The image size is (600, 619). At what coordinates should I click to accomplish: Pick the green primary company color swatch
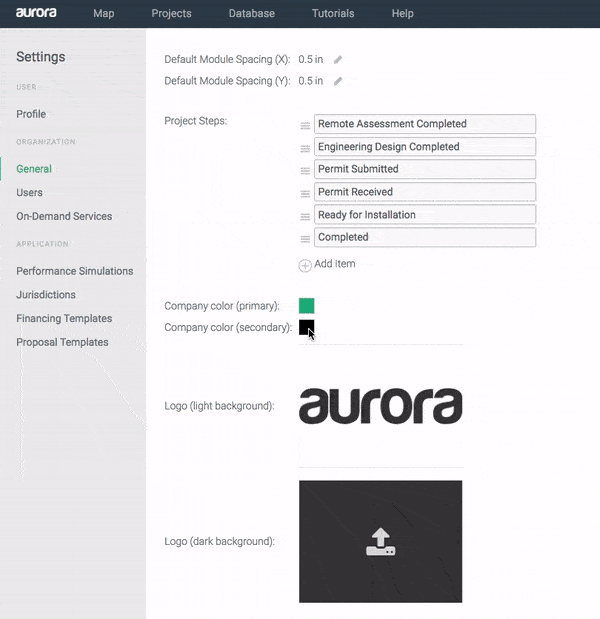click(x=306, y=305)
